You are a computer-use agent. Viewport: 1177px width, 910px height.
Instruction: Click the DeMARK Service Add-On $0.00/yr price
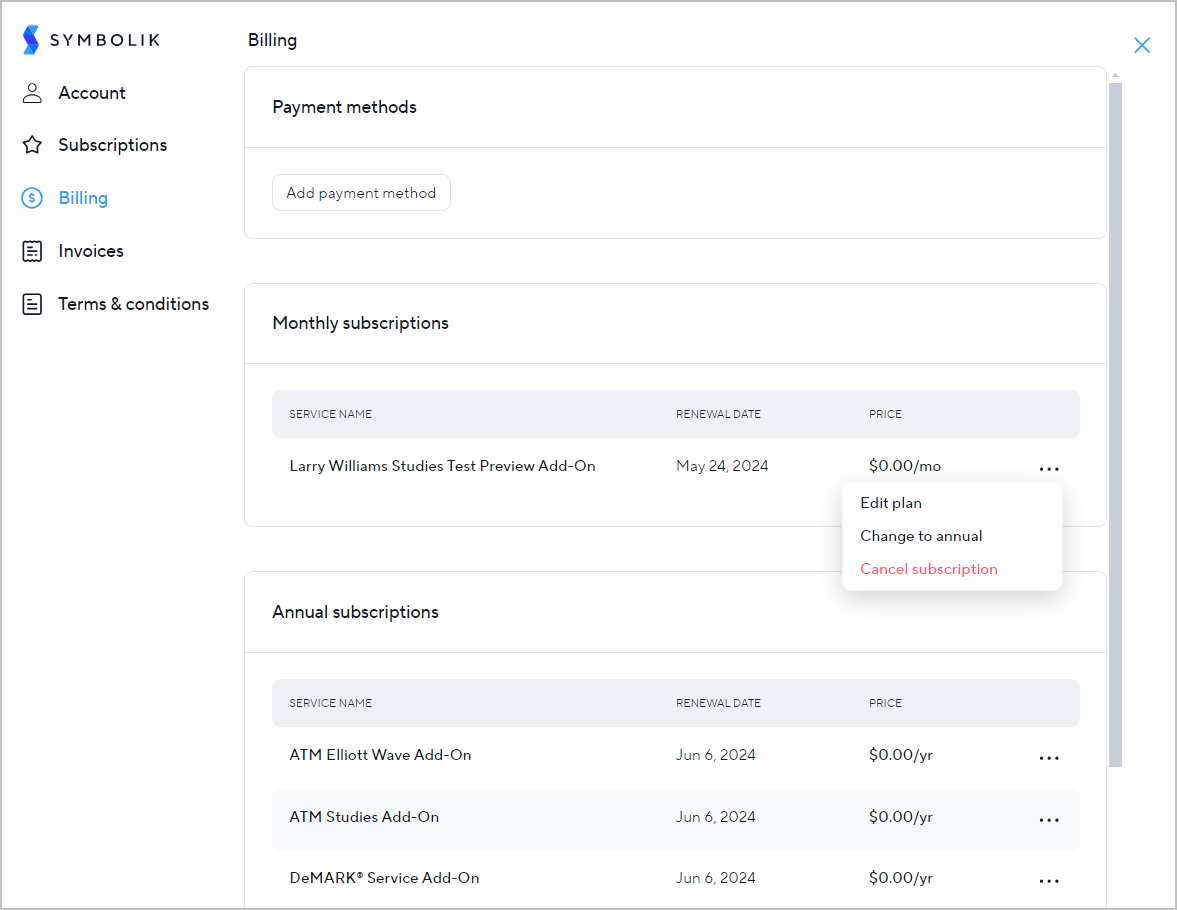pos(901,878)
